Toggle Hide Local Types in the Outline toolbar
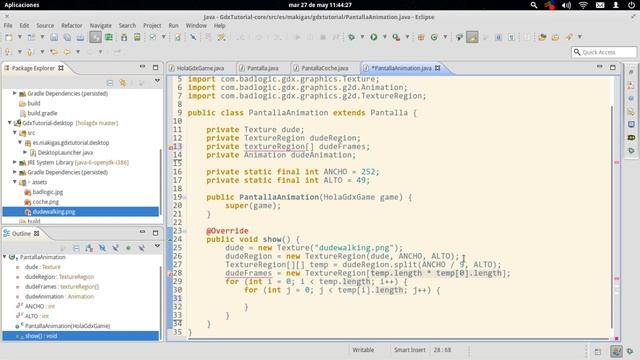This screenshot has width=640, height=360. pyautogui.click(x=141, y=248)
